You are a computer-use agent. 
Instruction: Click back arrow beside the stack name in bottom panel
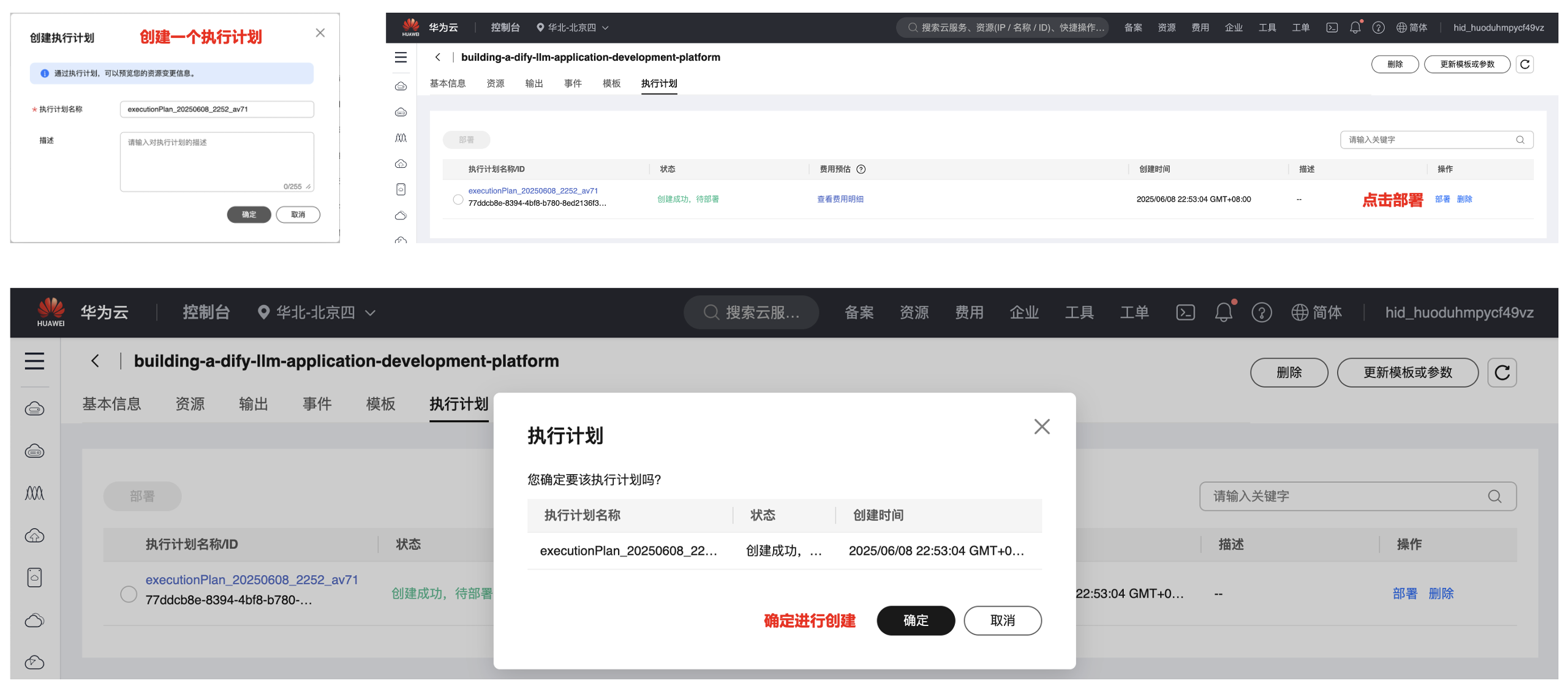tap(95, 361)
